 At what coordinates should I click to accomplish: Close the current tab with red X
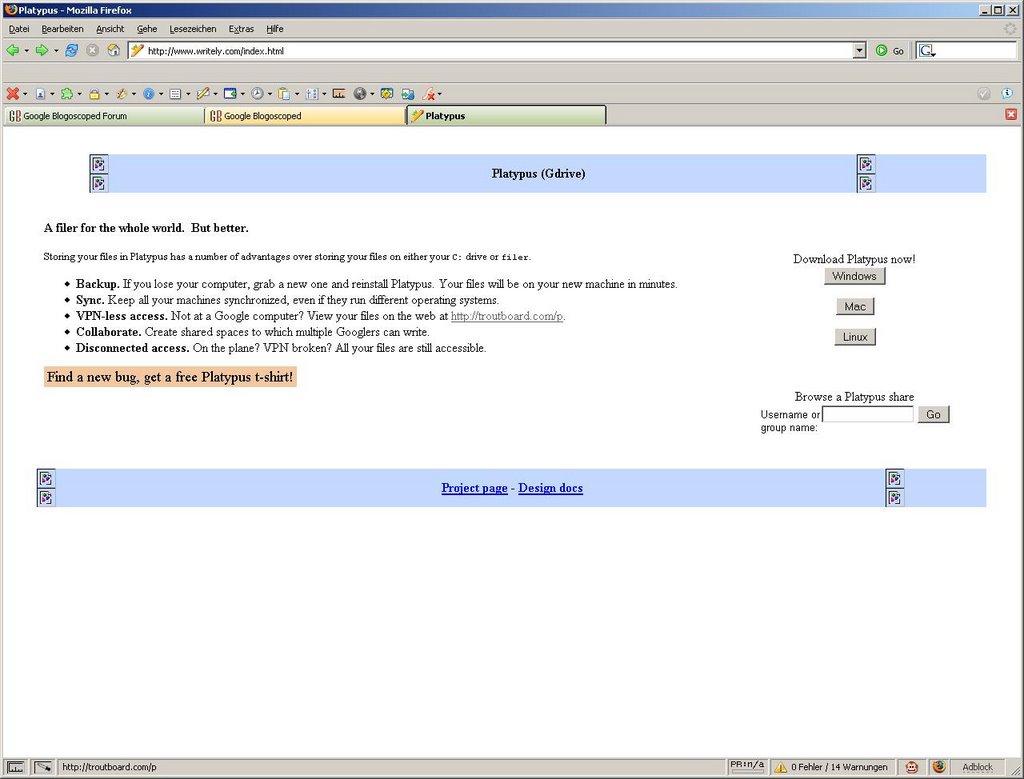pyautogui.click(x=1011, y=114)
